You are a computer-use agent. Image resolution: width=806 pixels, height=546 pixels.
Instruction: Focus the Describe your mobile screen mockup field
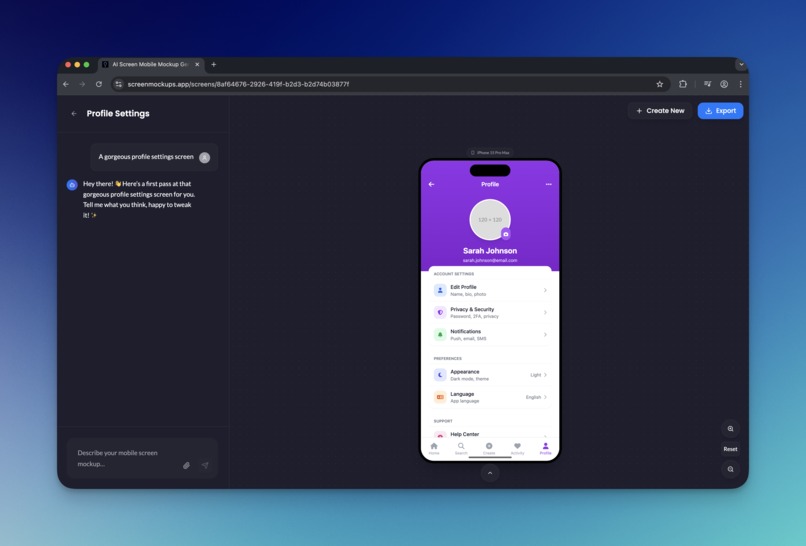click(x=142, y=458)
